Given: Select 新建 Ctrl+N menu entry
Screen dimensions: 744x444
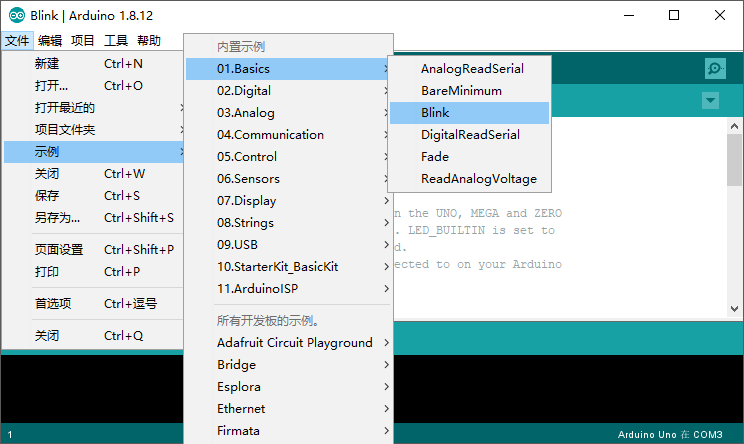Looking at the screenshot, I should (x=93, y=64).
